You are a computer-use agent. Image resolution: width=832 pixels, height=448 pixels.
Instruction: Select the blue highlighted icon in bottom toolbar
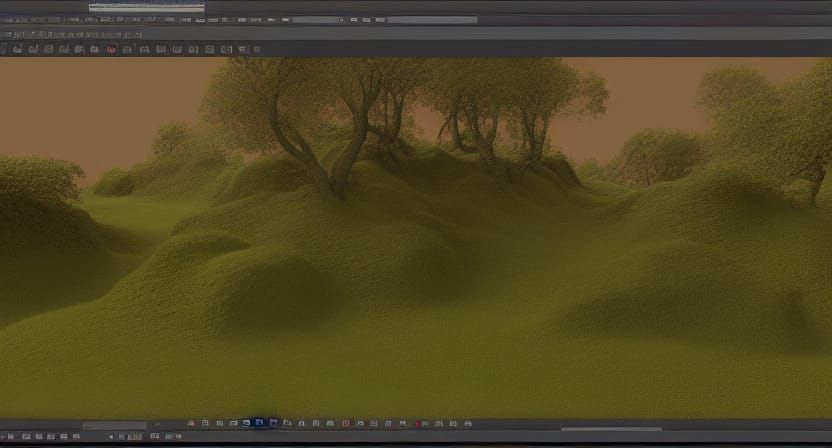tap(259, 423)
